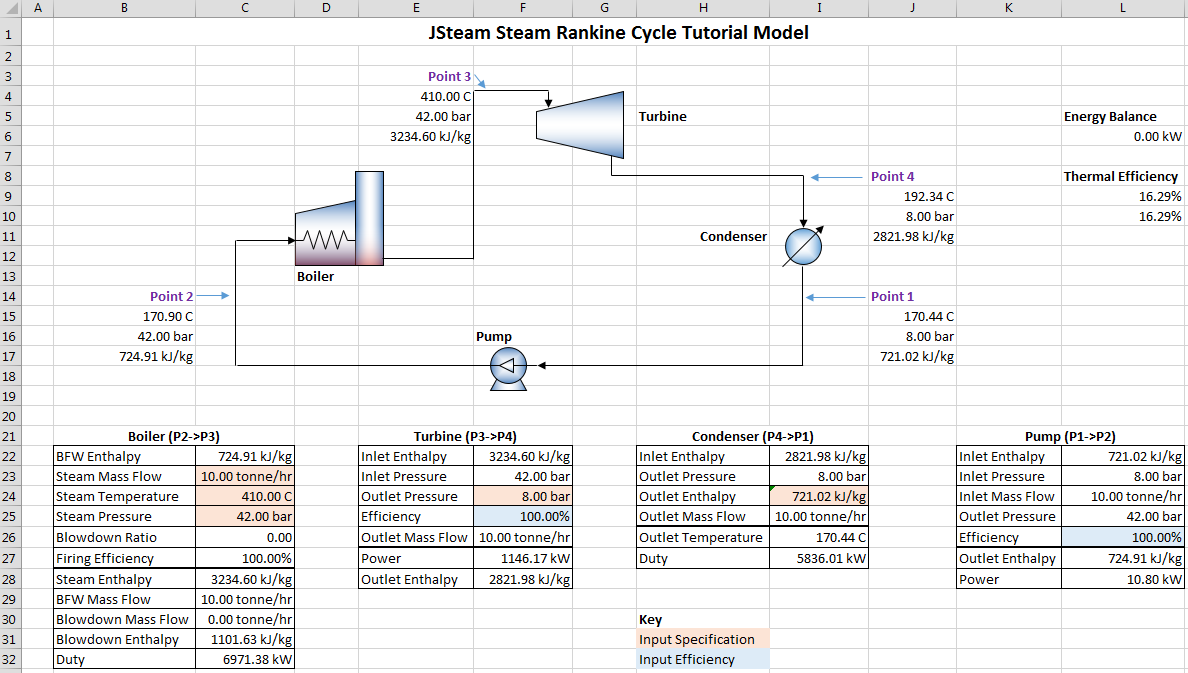Click the Turbine diagram shape
1188x673 pixels.
[x=580, y=125]
